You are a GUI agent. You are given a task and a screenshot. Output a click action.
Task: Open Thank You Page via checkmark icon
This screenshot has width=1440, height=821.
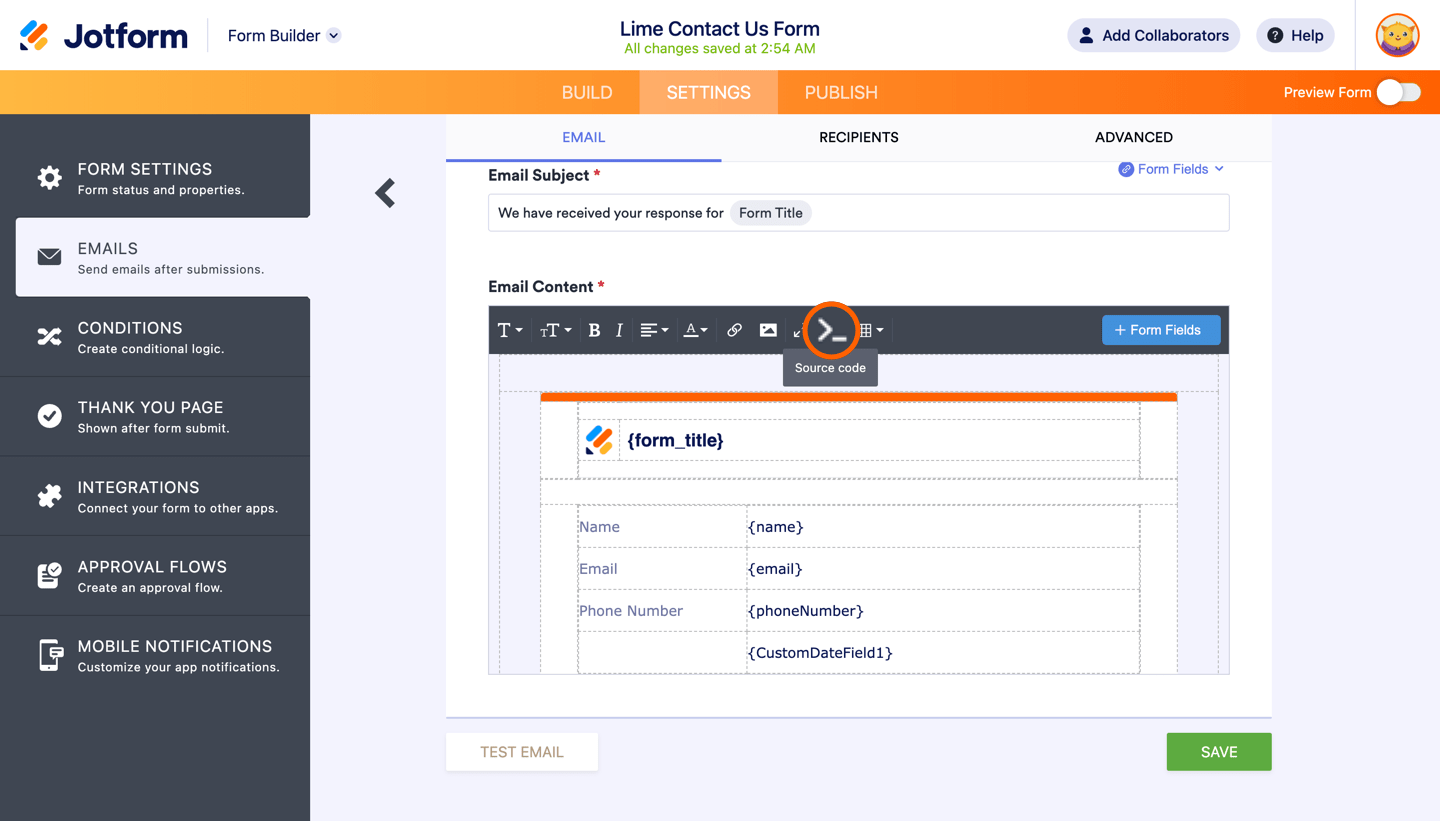(49, 416)
